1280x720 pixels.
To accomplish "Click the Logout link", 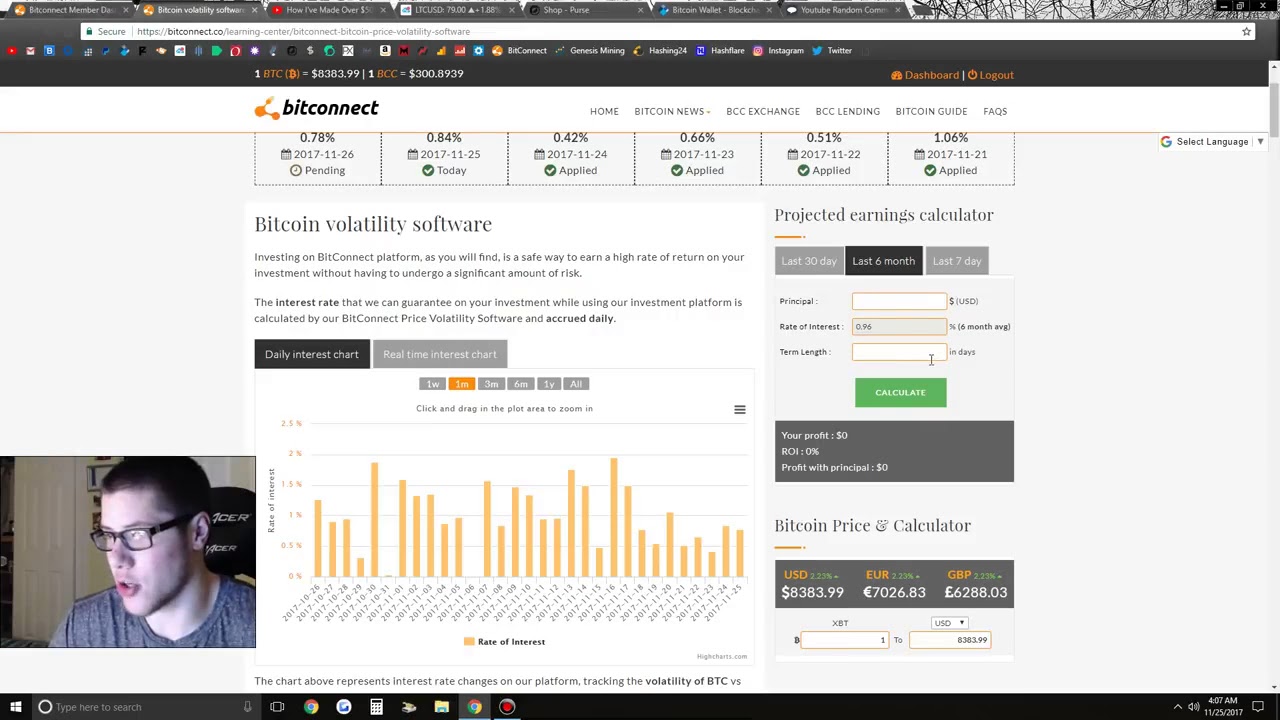I will 990,75.
